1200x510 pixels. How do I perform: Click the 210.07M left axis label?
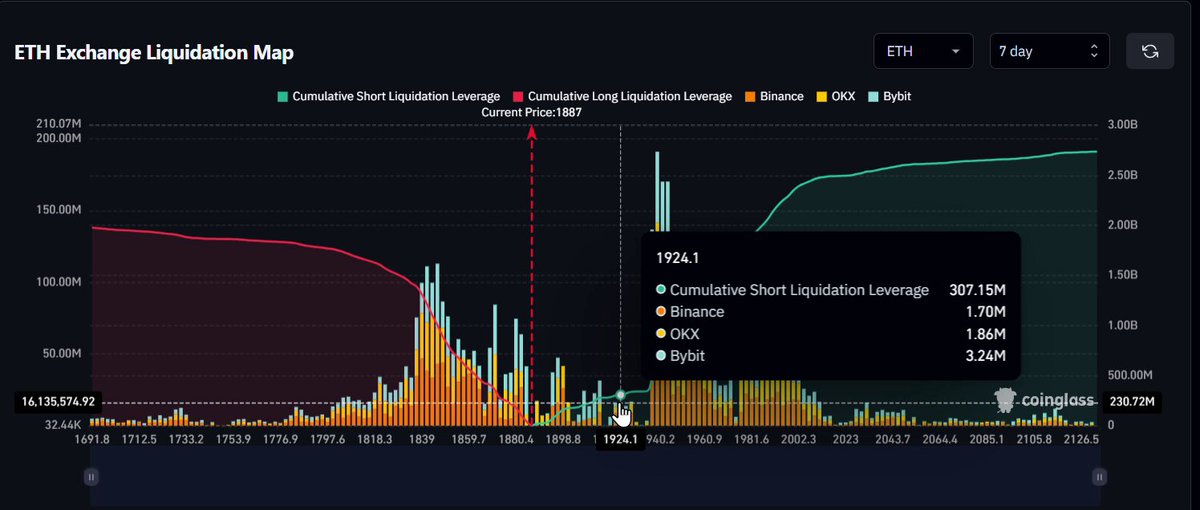click(x=59, y=124)
